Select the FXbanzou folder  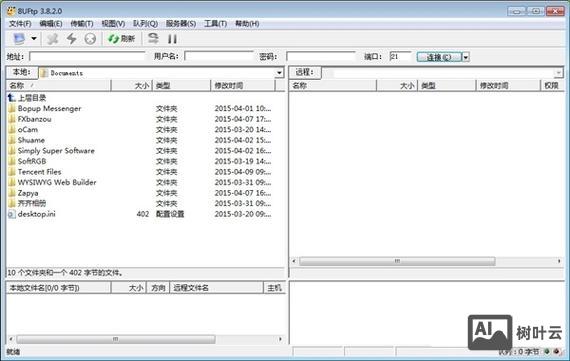35,119
